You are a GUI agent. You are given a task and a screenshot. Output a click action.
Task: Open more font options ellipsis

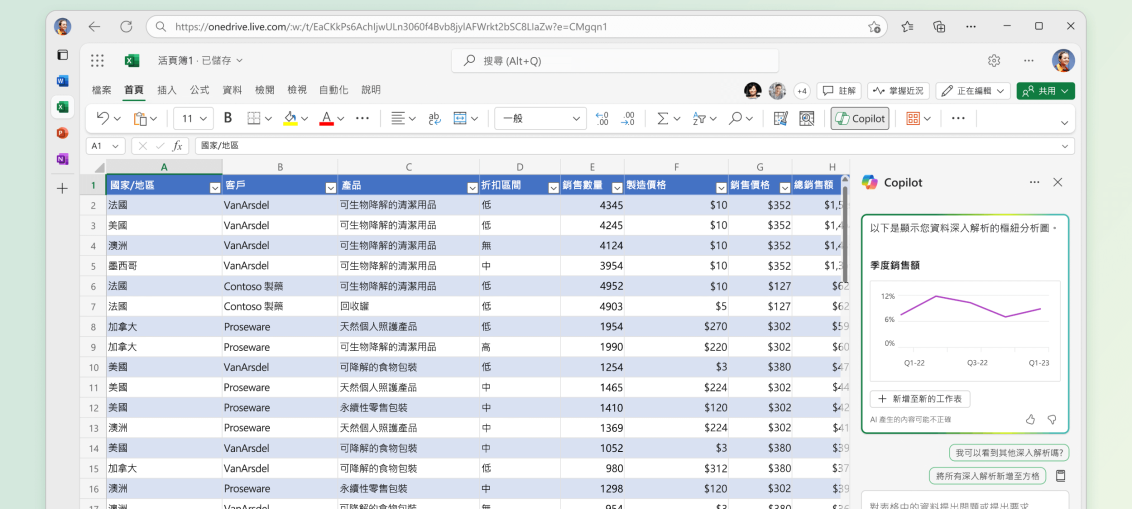click(362, 118)
